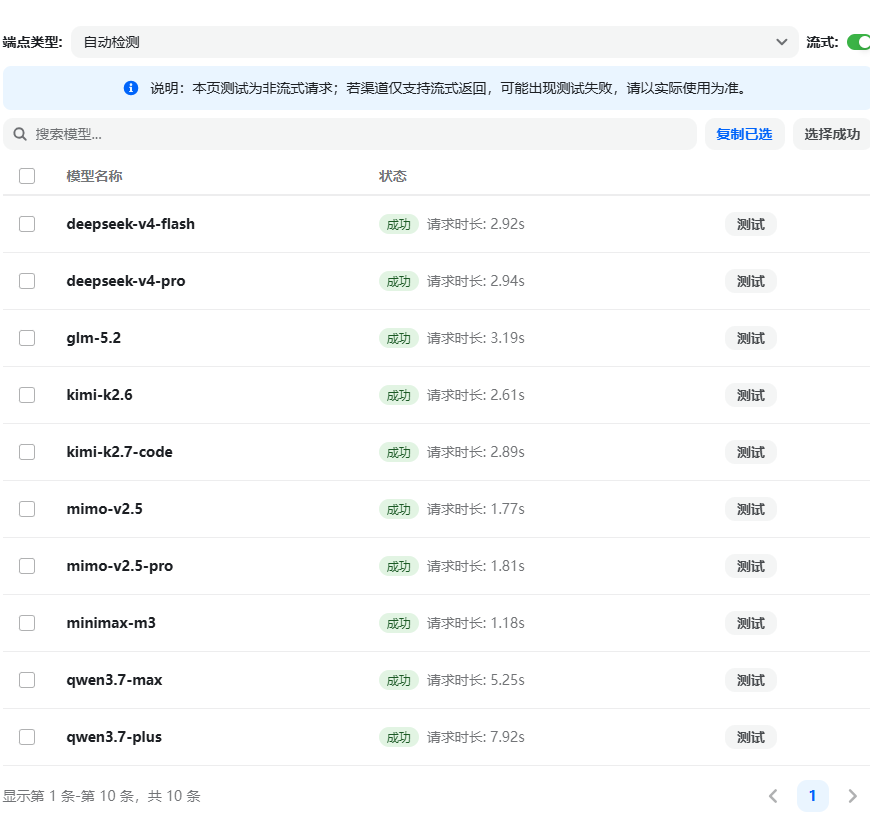Check the deepseek-v4-pro row checkbox

(27, 281)
